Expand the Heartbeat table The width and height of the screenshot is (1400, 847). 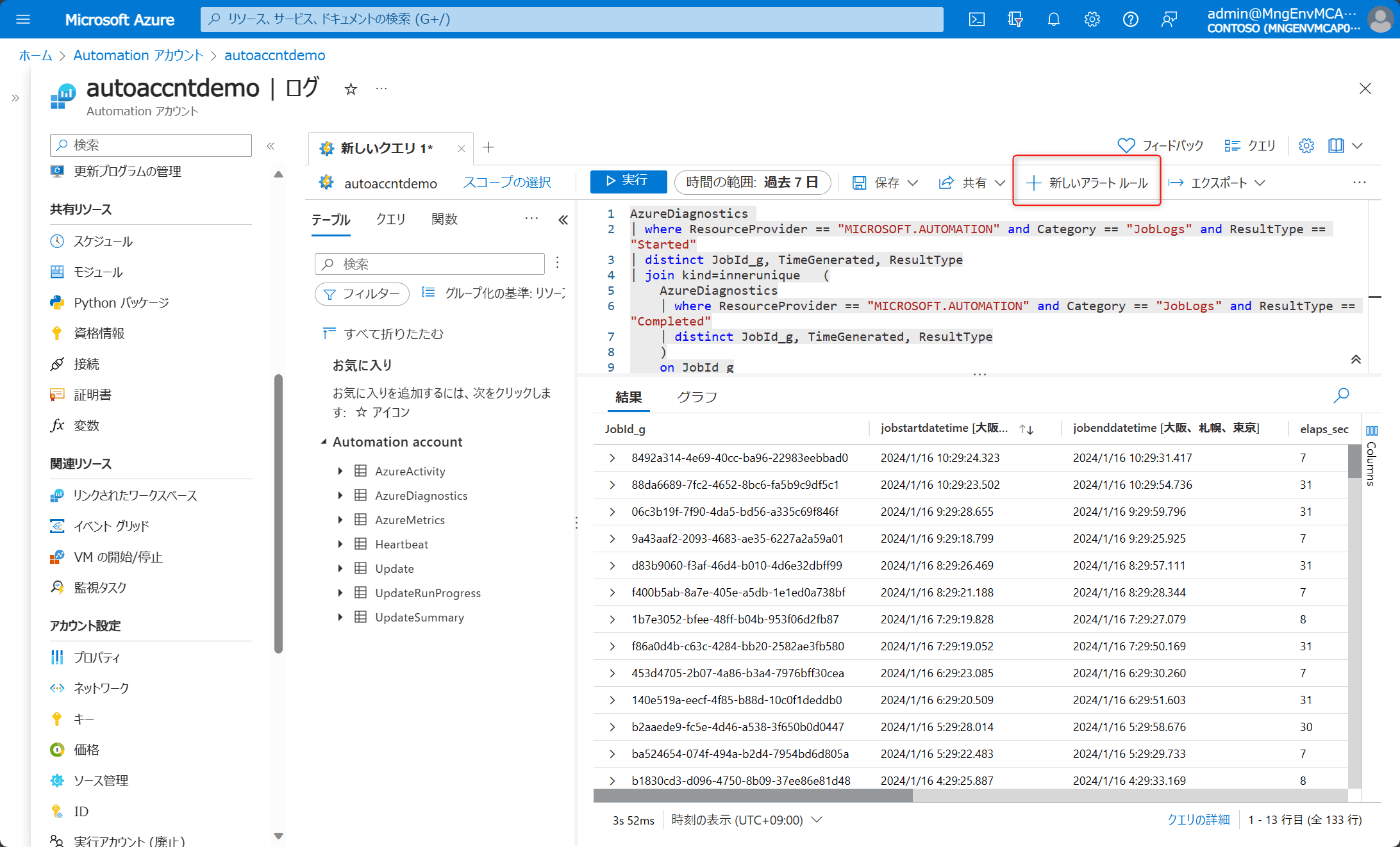point(341,544)
